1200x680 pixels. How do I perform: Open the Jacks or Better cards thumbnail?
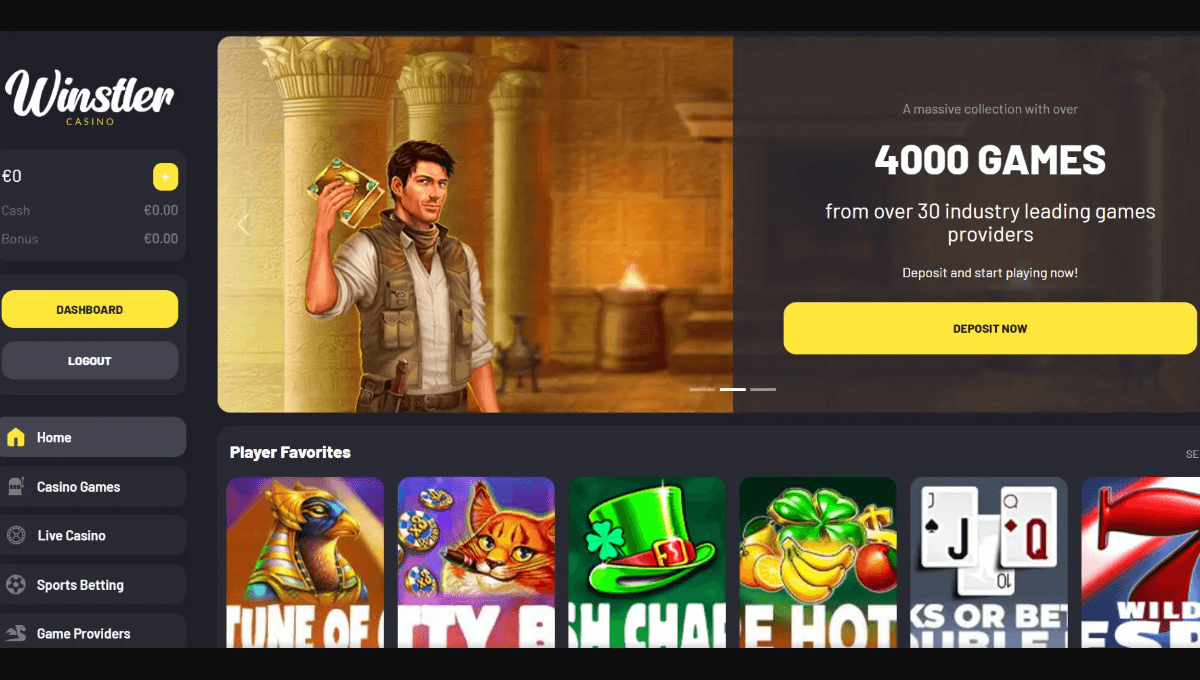(989, 562)
